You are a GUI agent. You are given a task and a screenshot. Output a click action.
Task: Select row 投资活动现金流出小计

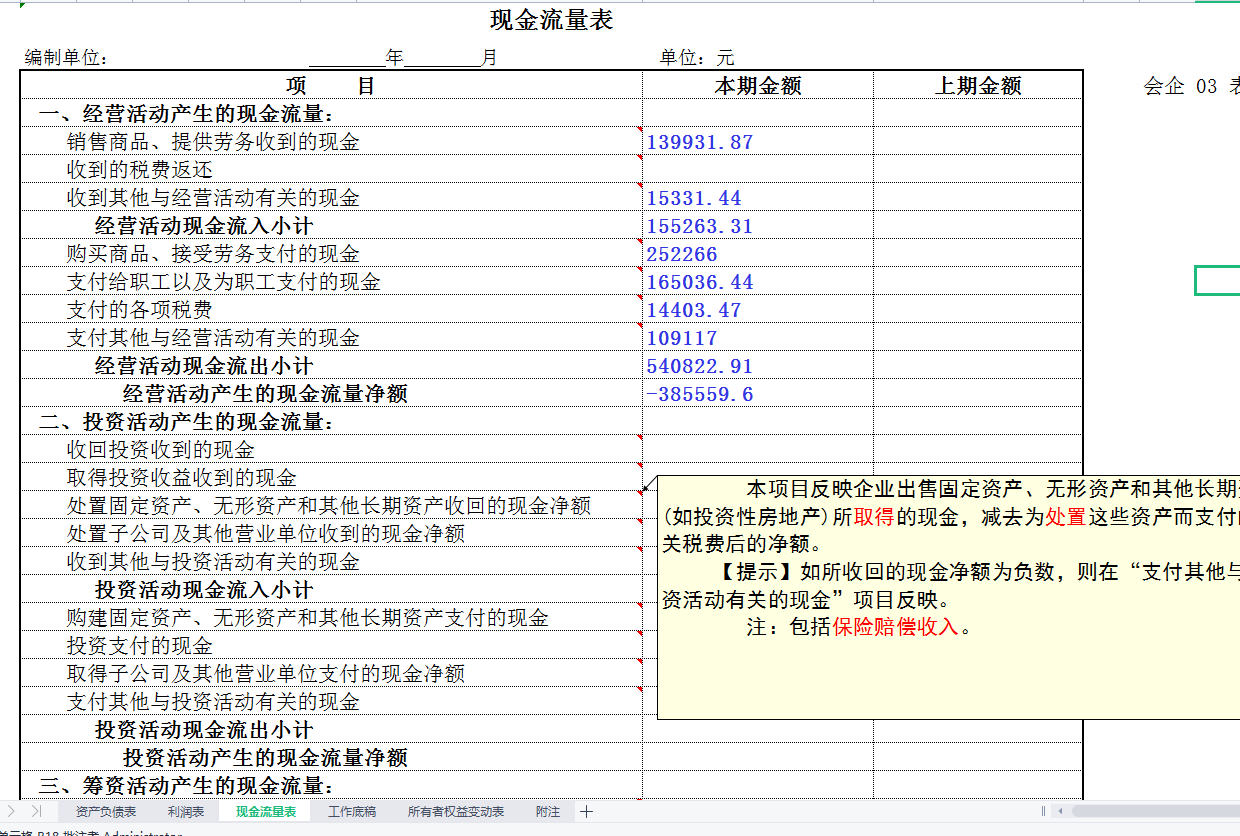click(204, 730)
